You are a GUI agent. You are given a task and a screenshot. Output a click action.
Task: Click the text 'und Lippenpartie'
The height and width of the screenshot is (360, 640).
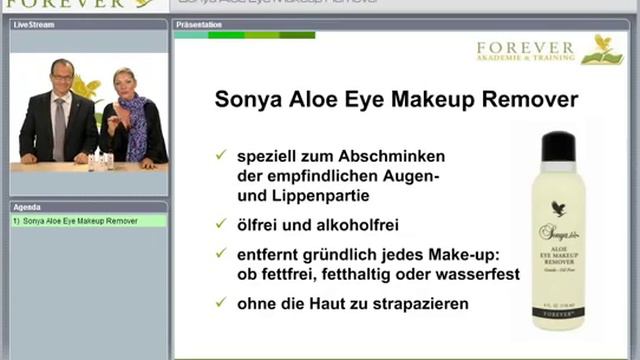point(303,196)
